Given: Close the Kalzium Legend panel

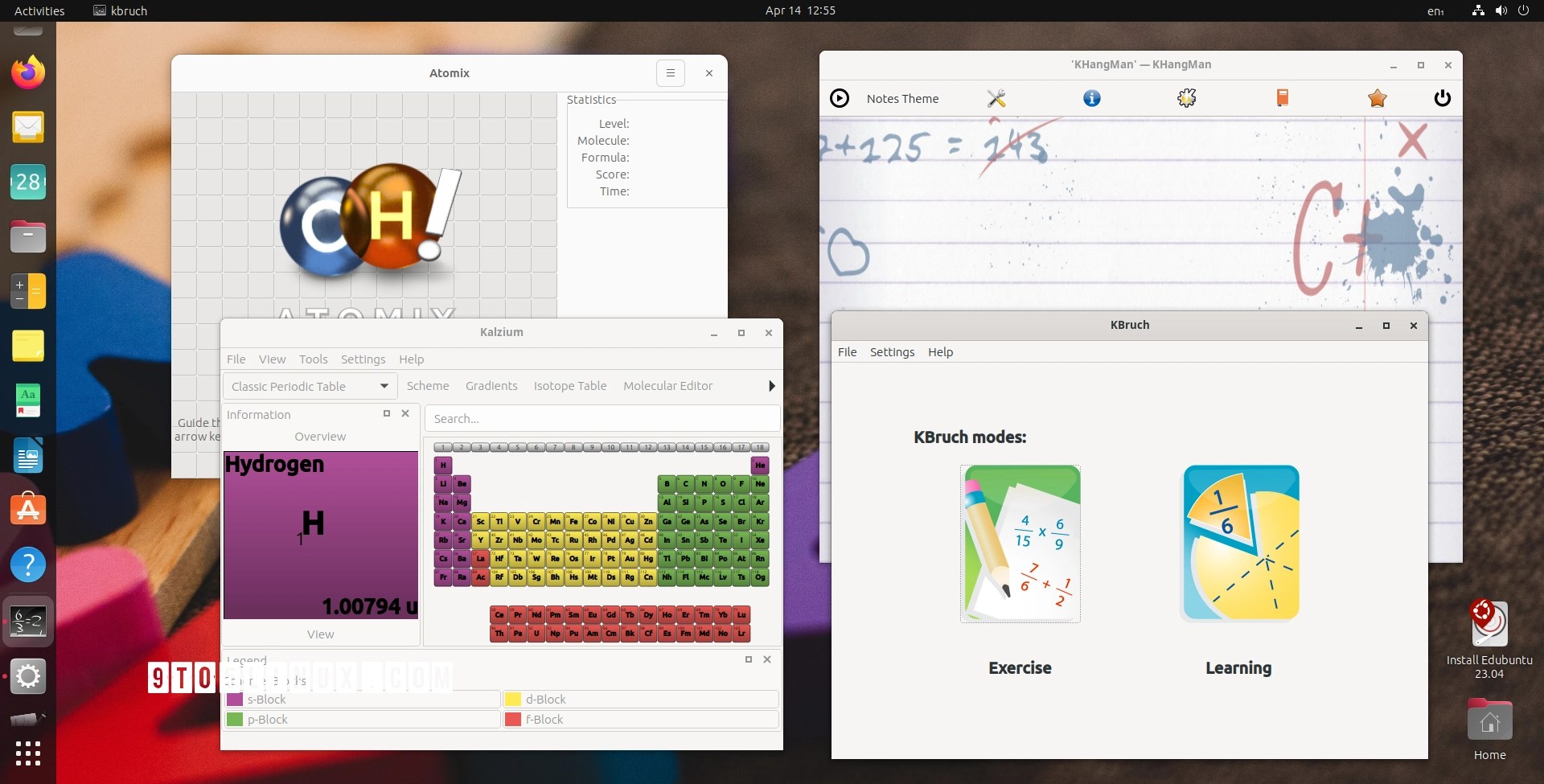Looking at the screenshot, I should (767, 659).
